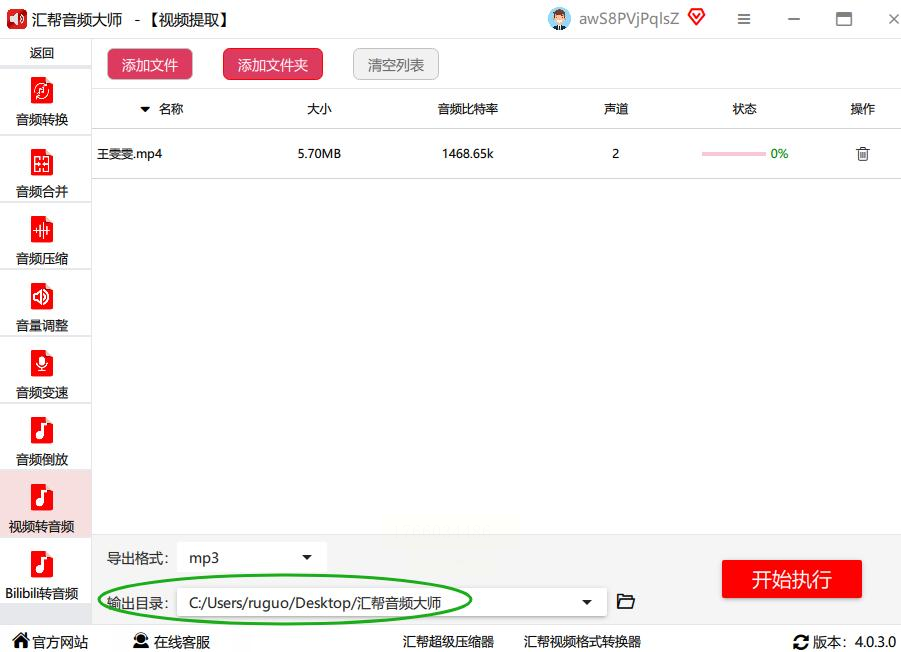The height and width of the screenshot is (652, 901).
Task: Click the channel count 2 cell
Action: pyautogui.click(x=615, y=153)
